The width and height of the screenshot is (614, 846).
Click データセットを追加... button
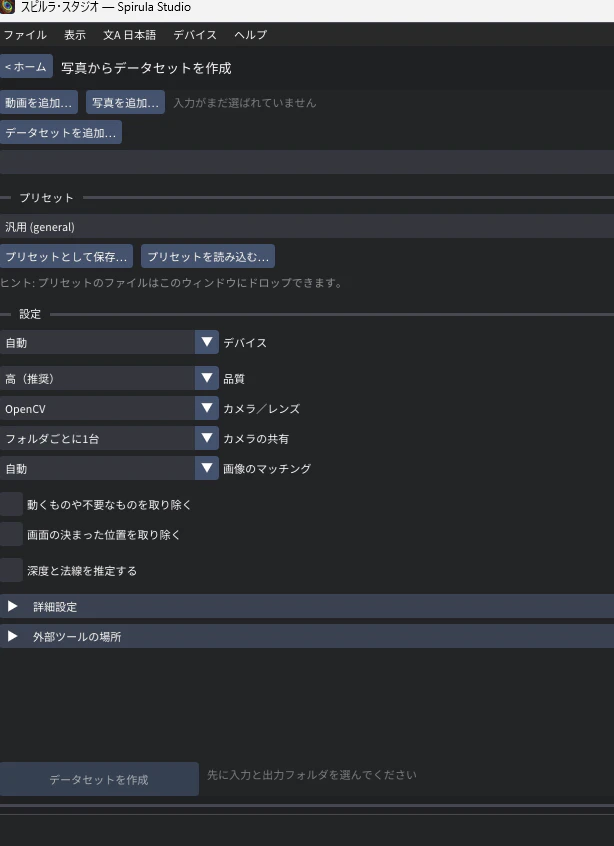61,132
